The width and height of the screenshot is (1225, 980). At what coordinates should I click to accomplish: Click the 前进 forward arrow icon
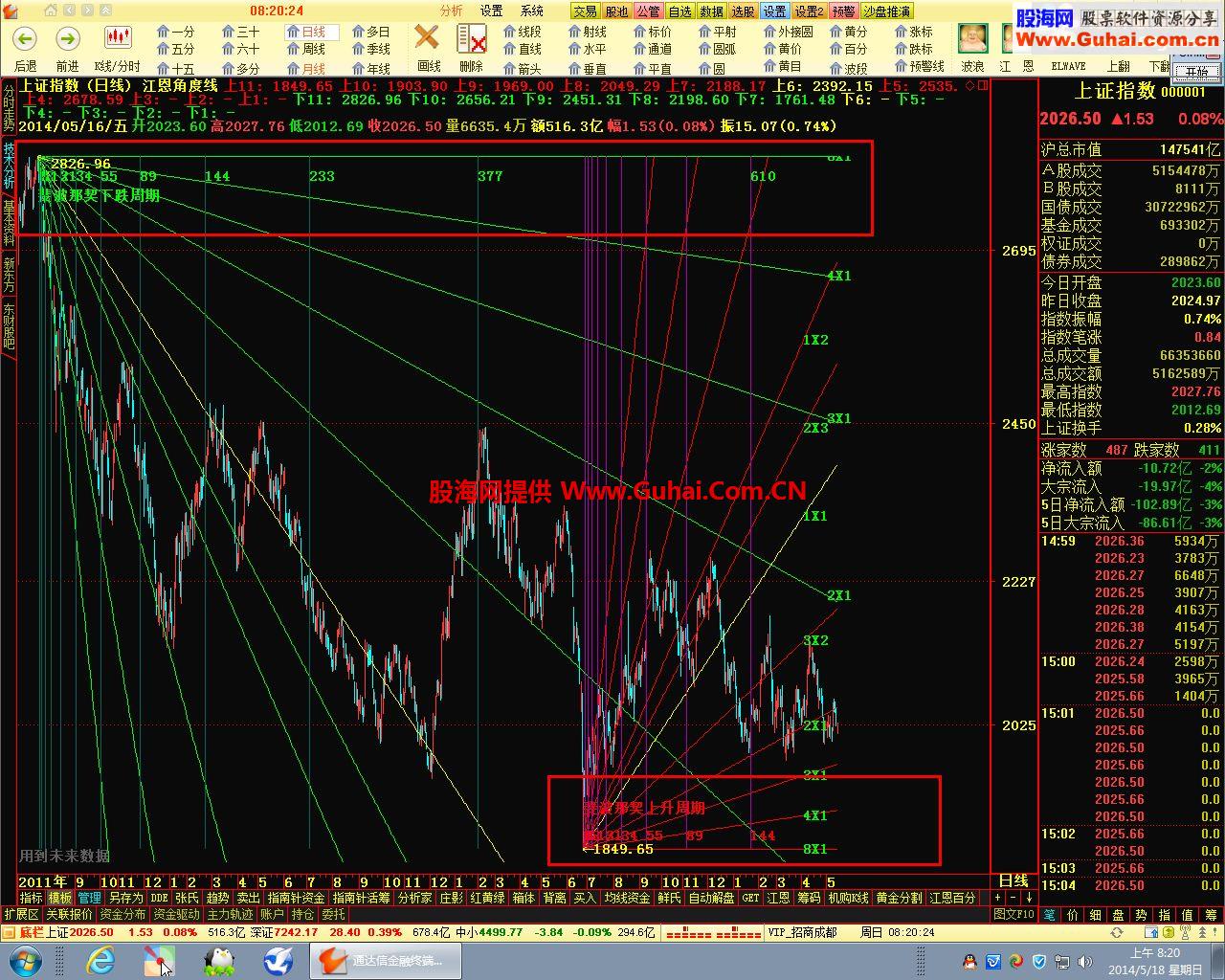tap(67, 38)
